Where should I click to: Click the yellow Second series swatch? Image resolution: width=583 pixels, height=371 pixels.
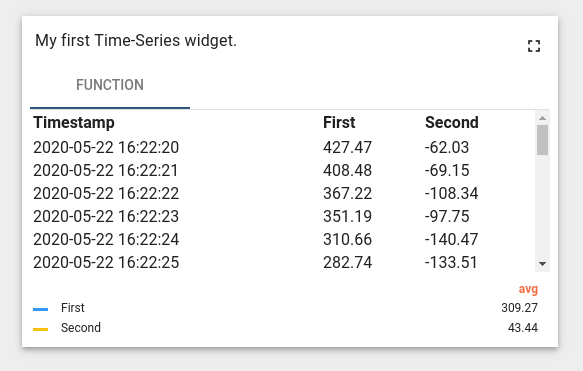click(x=41, y=329)
